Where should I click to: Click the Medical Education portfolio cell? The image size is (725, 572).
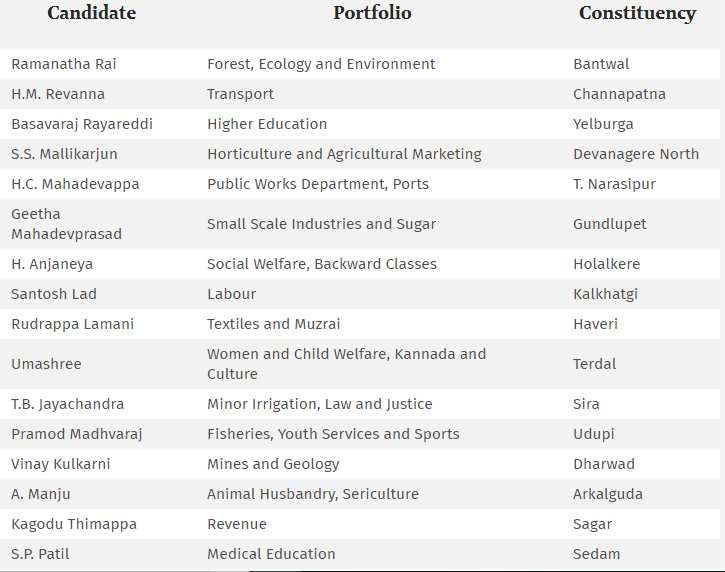coord(271,554)
